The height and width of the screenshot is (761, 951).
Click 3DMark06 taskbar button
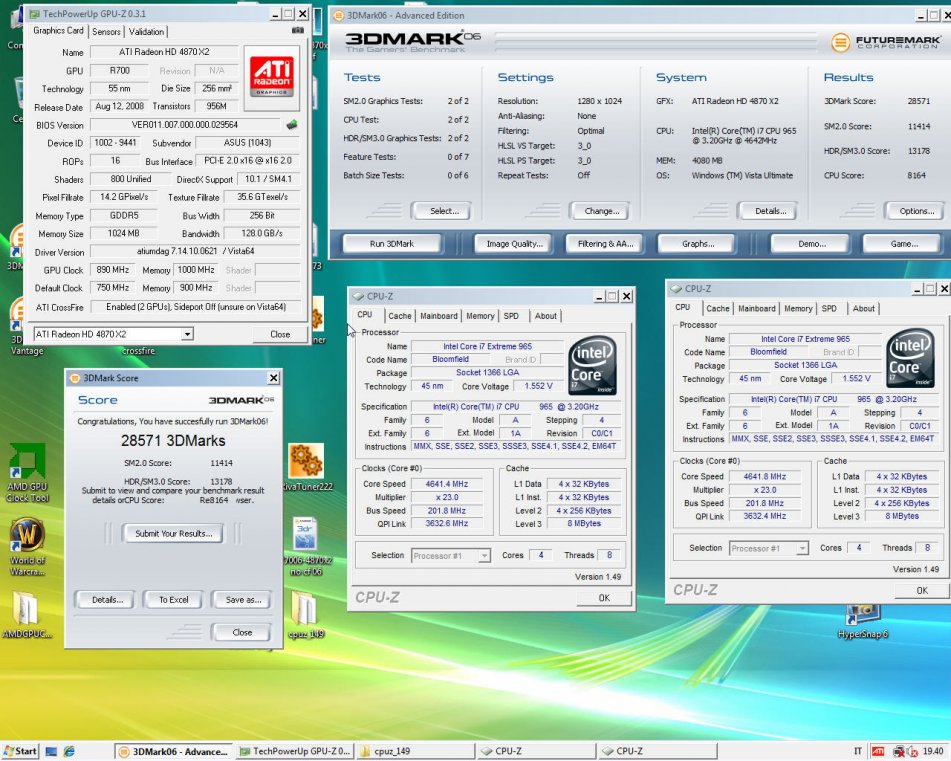(x=174, y=751)
